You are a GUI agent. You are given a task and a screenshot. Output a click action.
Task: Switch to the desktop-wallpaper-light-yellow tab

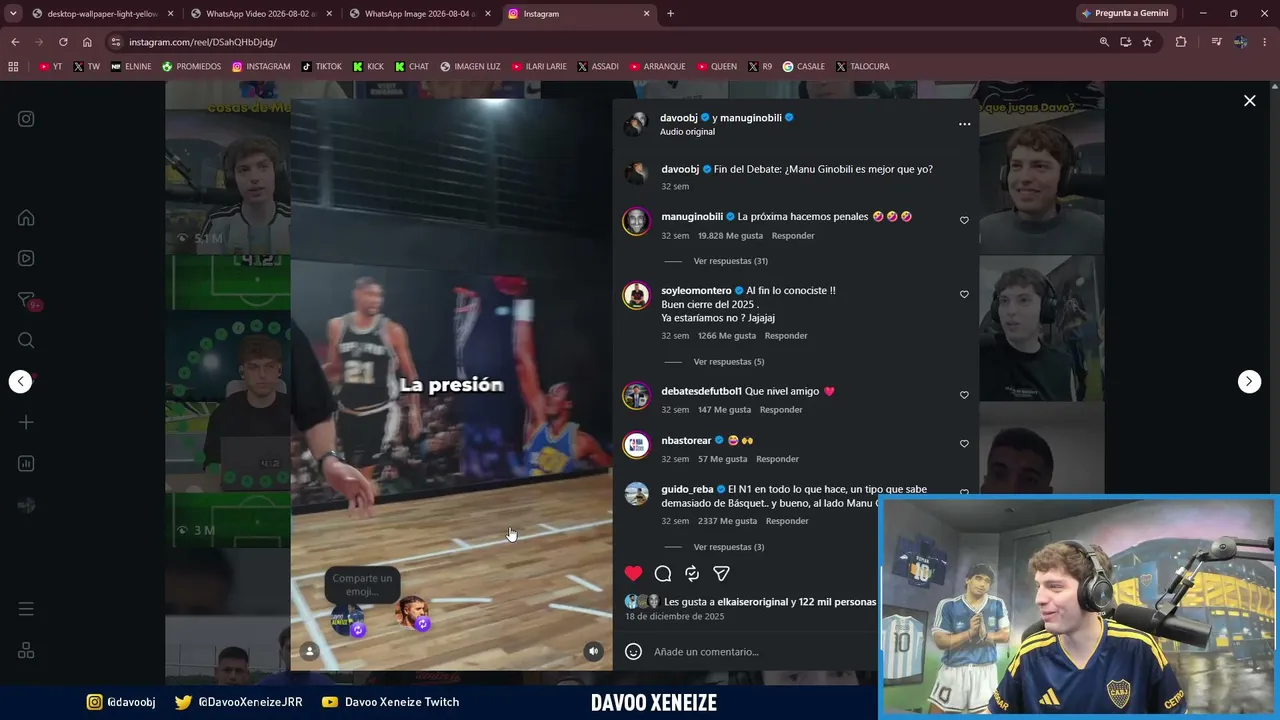pos(103,14)
